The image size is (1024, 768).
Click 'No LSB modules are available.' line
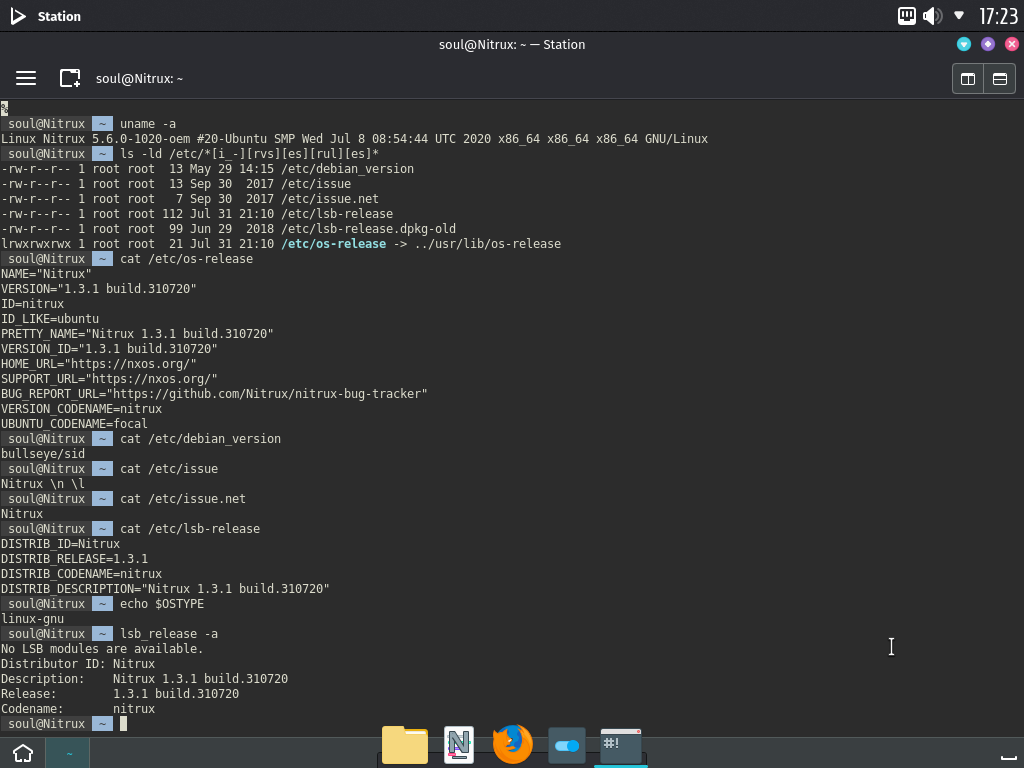tap(102, 649)
